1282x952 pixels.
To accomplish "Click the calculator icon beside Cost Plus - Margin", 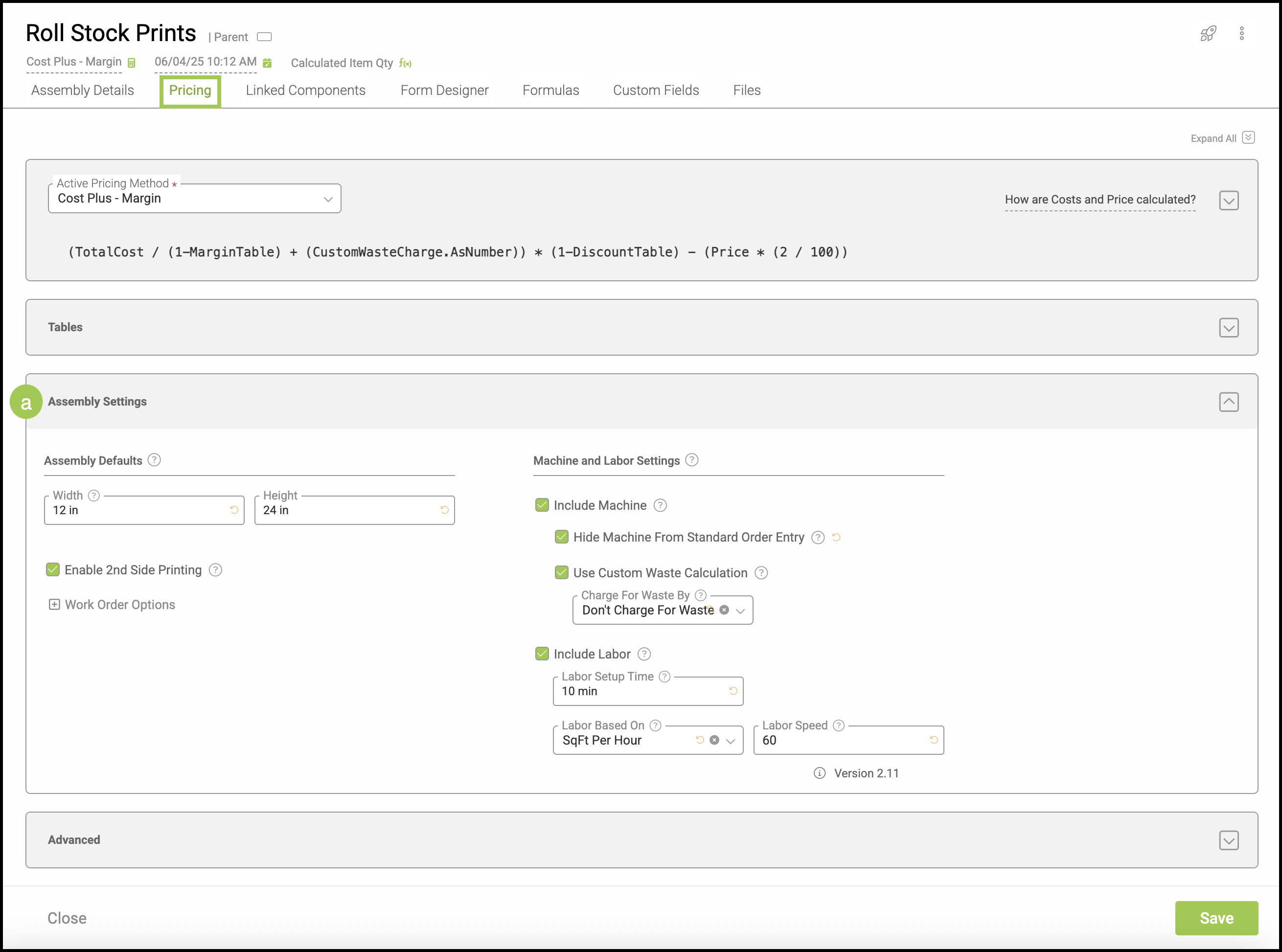I will pos(132,63).
